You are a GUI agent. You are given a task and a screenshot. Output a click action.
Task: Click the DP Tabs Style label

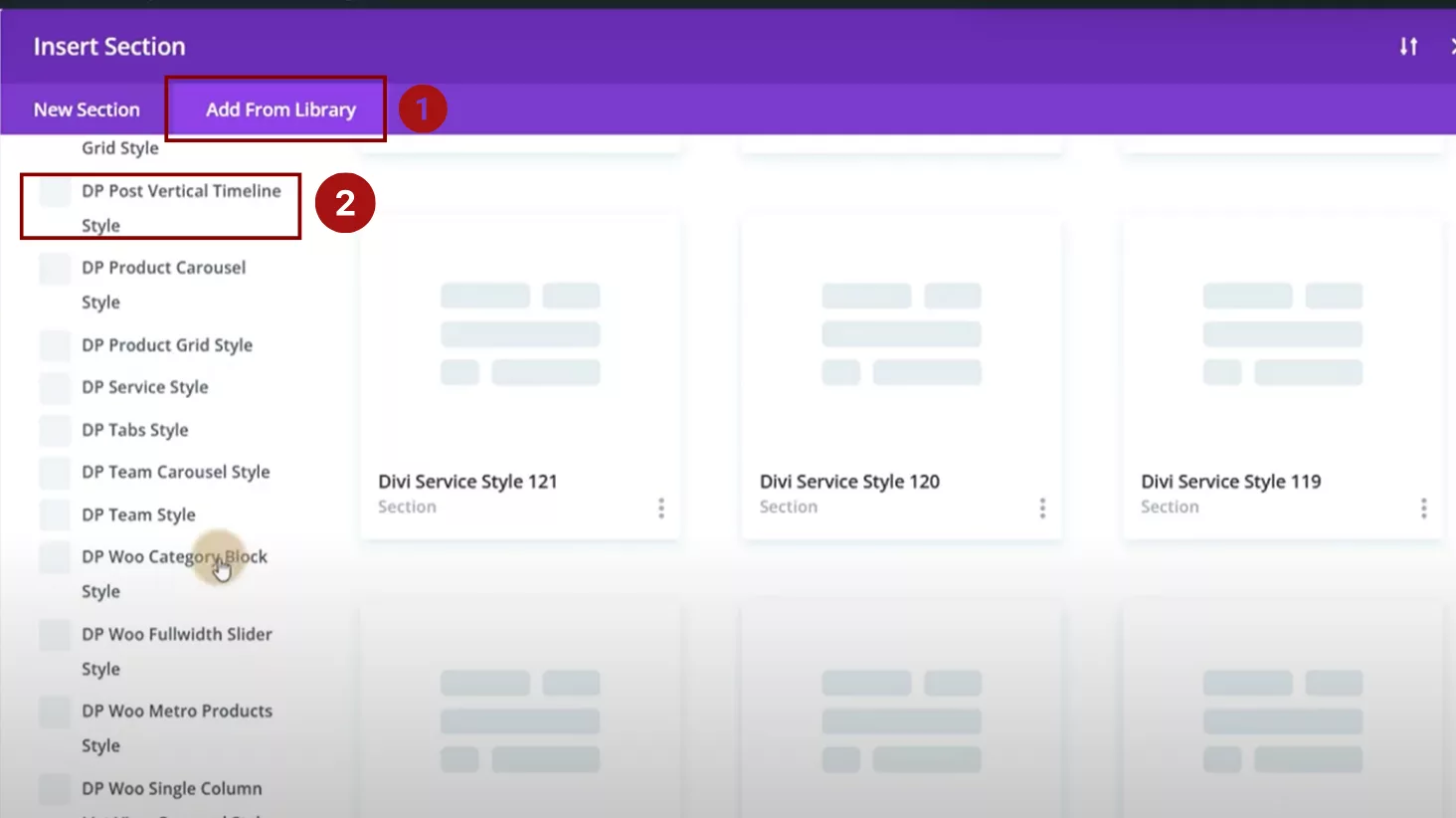135,430
